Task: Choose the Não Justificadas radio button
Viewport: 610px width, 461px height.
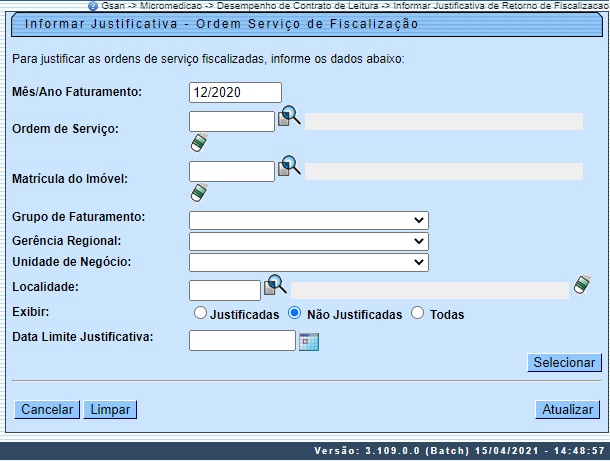Action: click(x=295, y=314)
